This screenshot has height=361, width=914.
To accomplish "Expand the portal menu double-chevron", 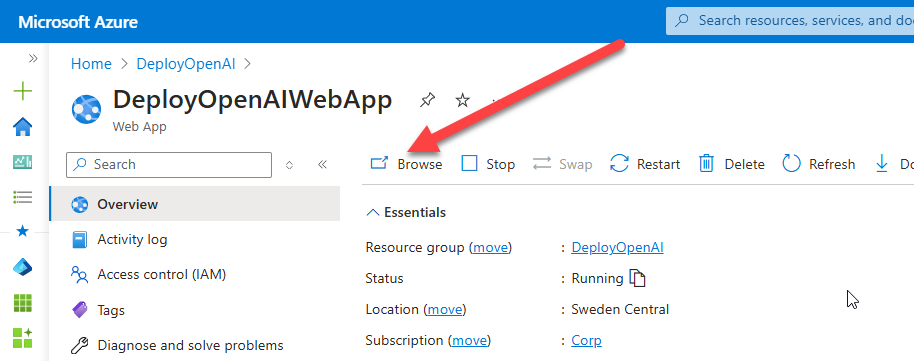I will tap(33, 58).
